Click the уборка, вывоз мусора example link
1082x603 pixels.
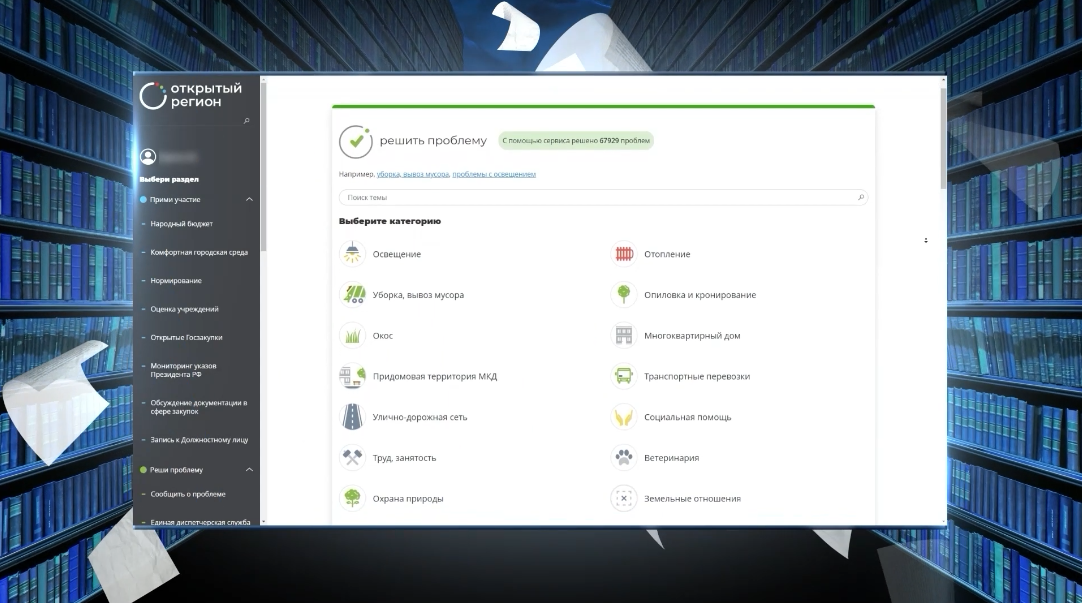point(413,174)
